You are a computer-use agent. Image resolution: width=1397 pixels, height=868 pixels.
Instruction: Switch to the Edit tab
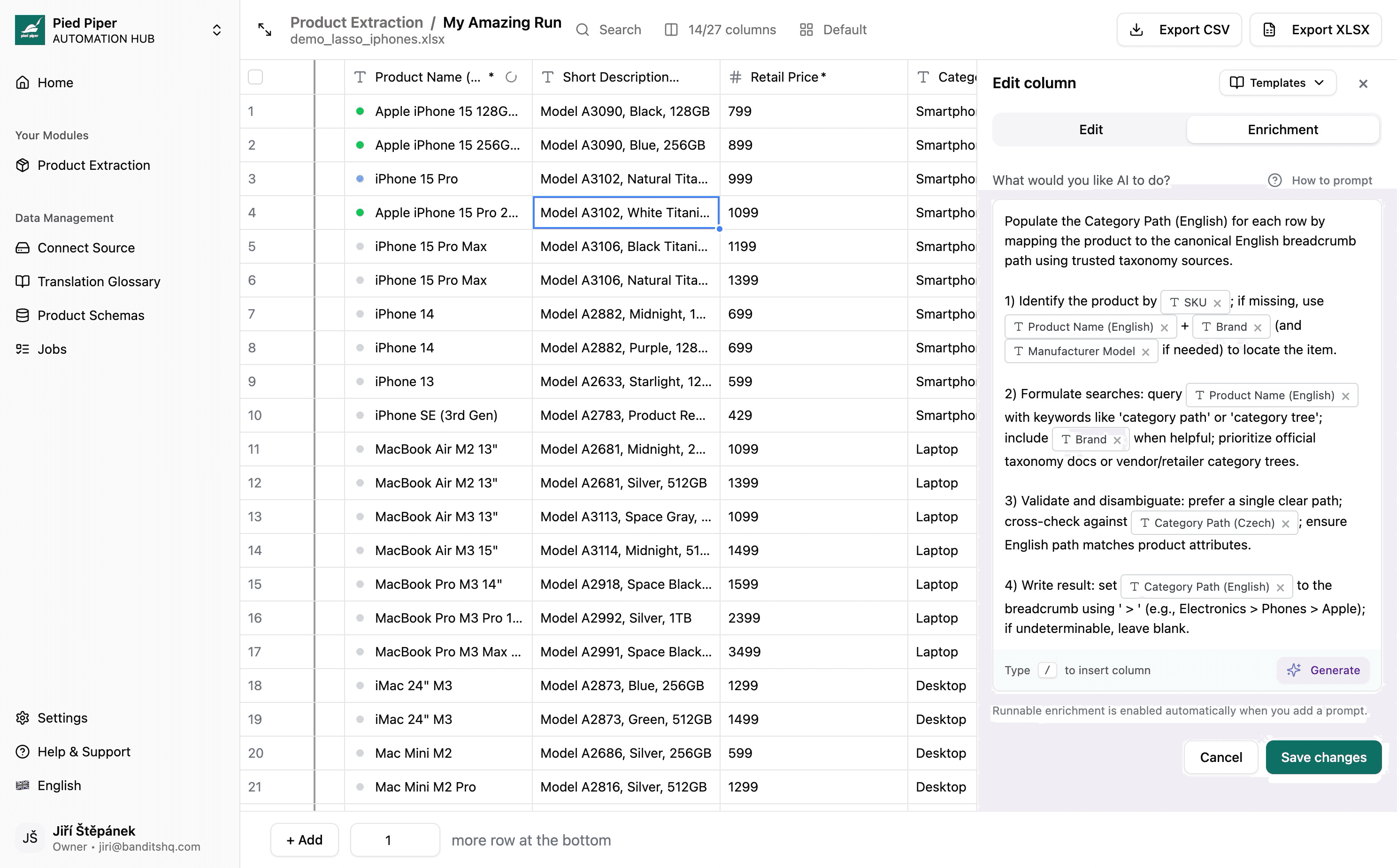point(1090,130)
